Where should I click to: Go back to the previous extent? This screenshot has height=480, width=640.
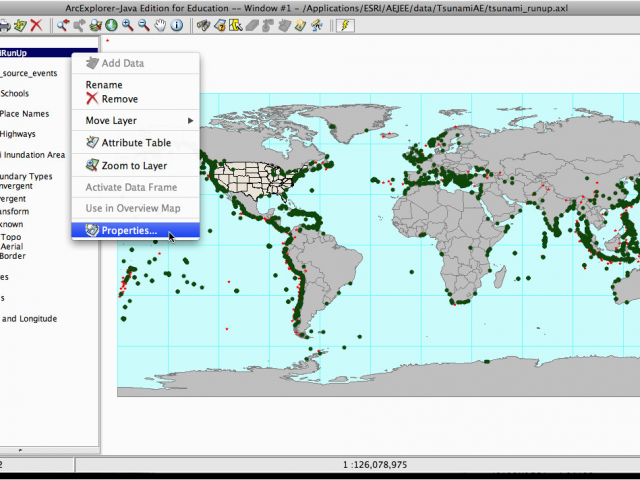coord(63,25)
